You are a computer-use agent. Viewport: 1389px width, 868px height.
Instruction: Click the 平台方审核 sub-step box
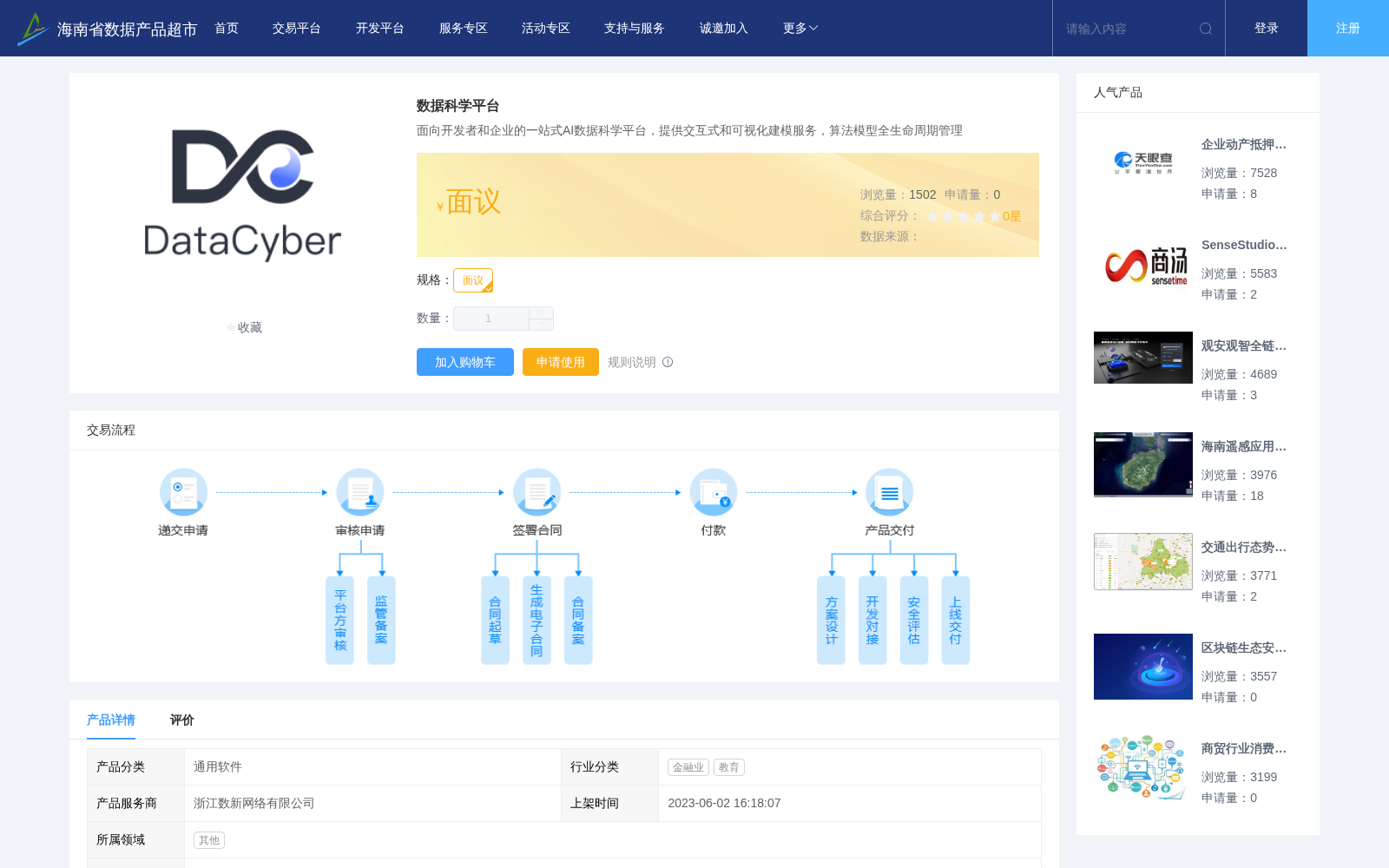click(x=340, y=621)
